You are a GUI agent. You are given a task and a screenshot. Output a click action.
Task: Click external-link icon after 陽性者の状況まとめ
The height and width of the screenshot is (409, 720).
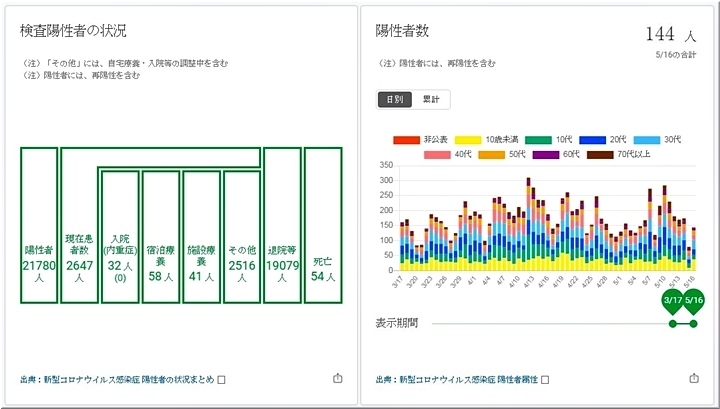pos(222,380)
